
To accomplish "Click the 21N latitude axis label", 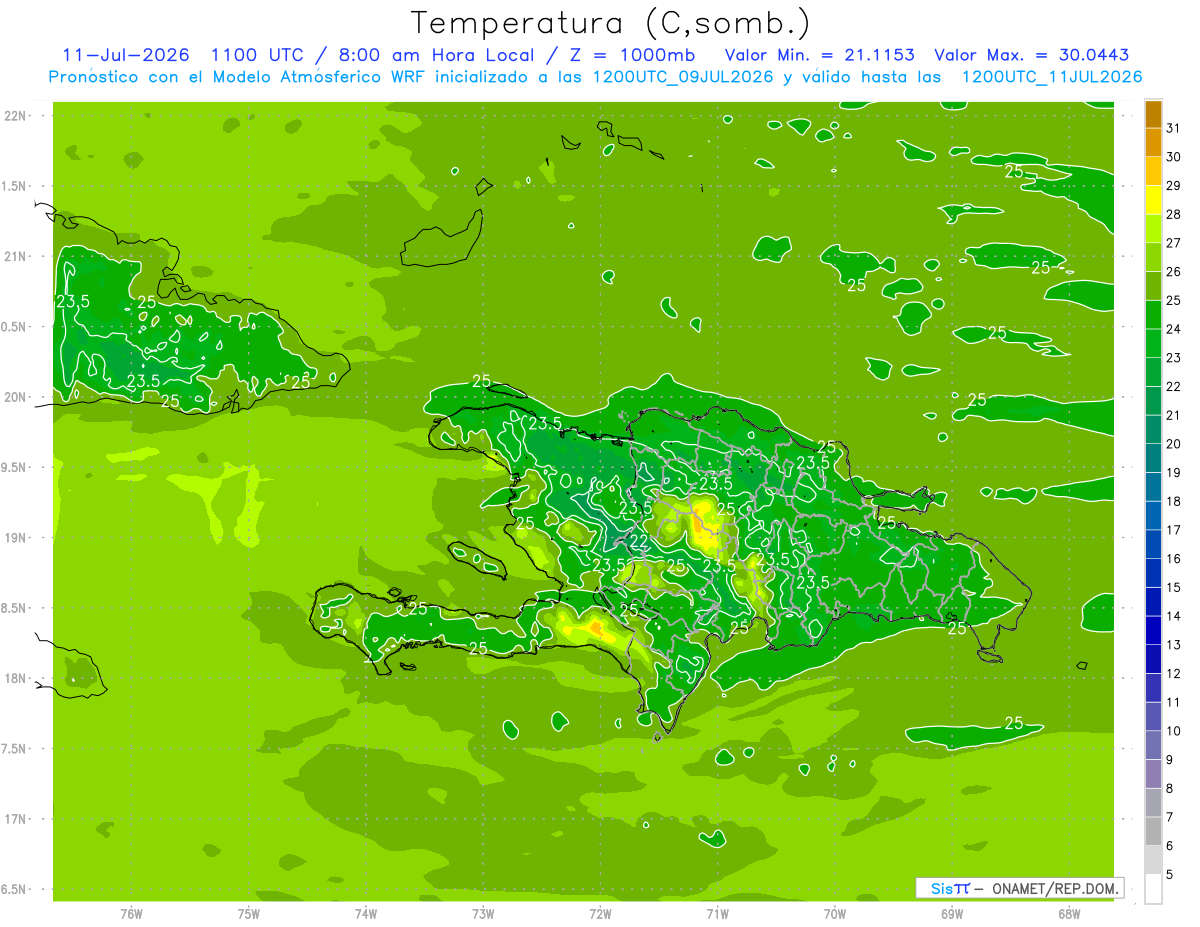I will [17, 256].
